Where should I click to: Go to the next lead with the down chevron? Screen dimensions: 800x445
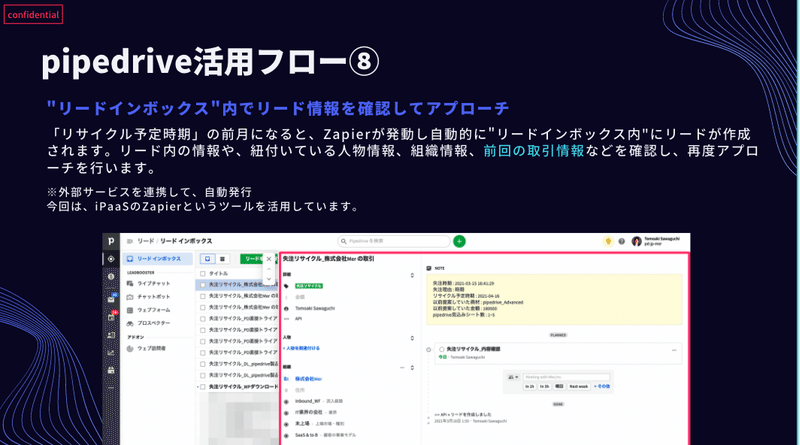[x=269, y=279]
